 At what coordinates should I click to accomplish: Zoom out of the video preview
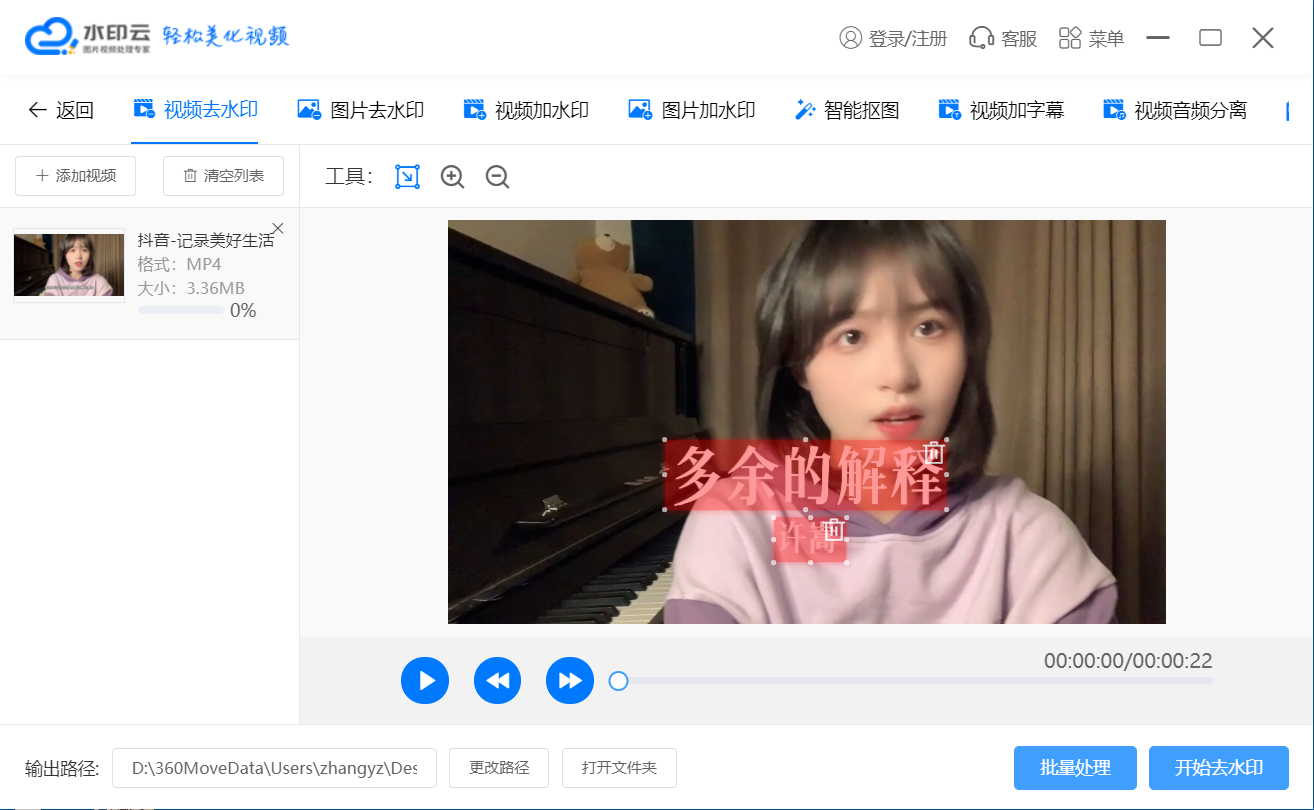tap(497, 177)
